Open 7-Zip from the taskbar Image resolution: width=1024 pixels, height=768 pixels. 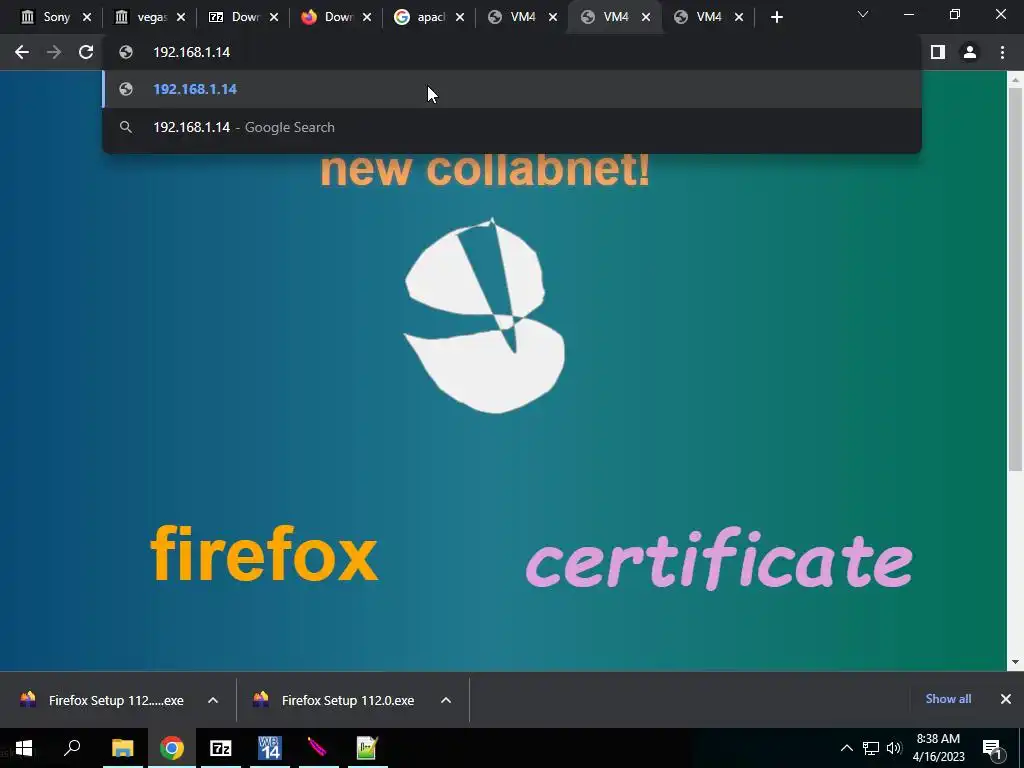(221, 748)
